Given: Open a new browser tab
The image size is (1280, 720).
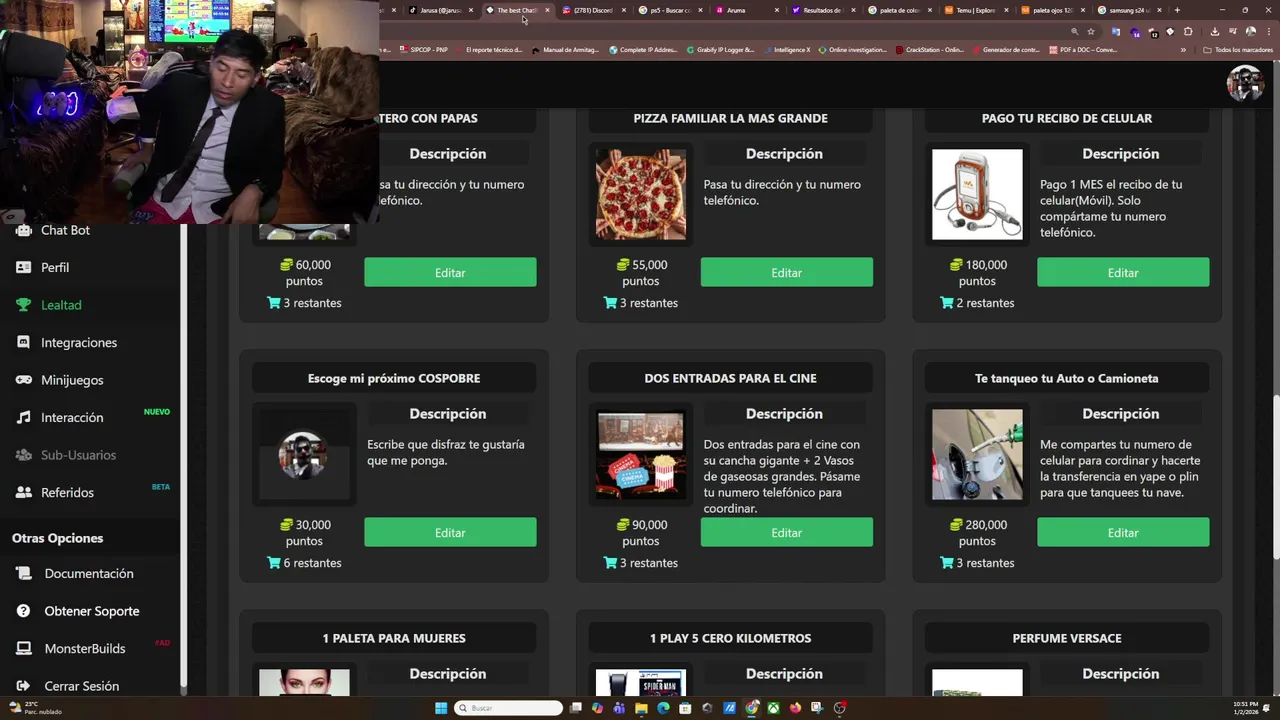Looking at the screenshot, I should [1177, 10].
